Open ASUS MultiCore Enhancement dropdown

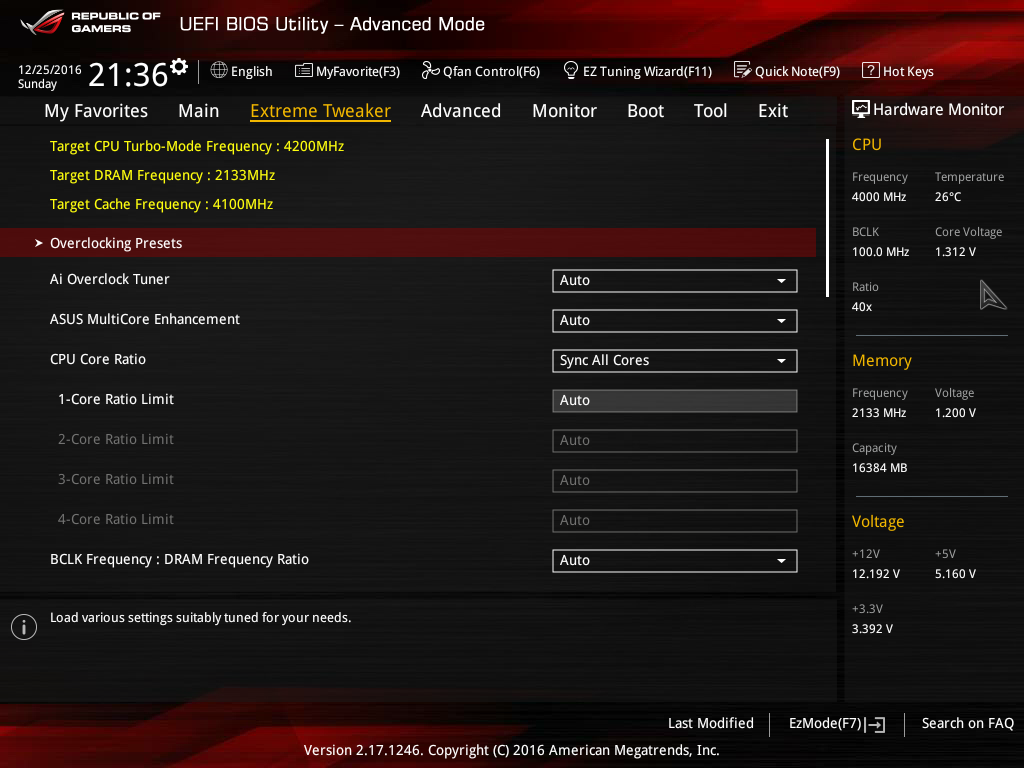point(675,321)
